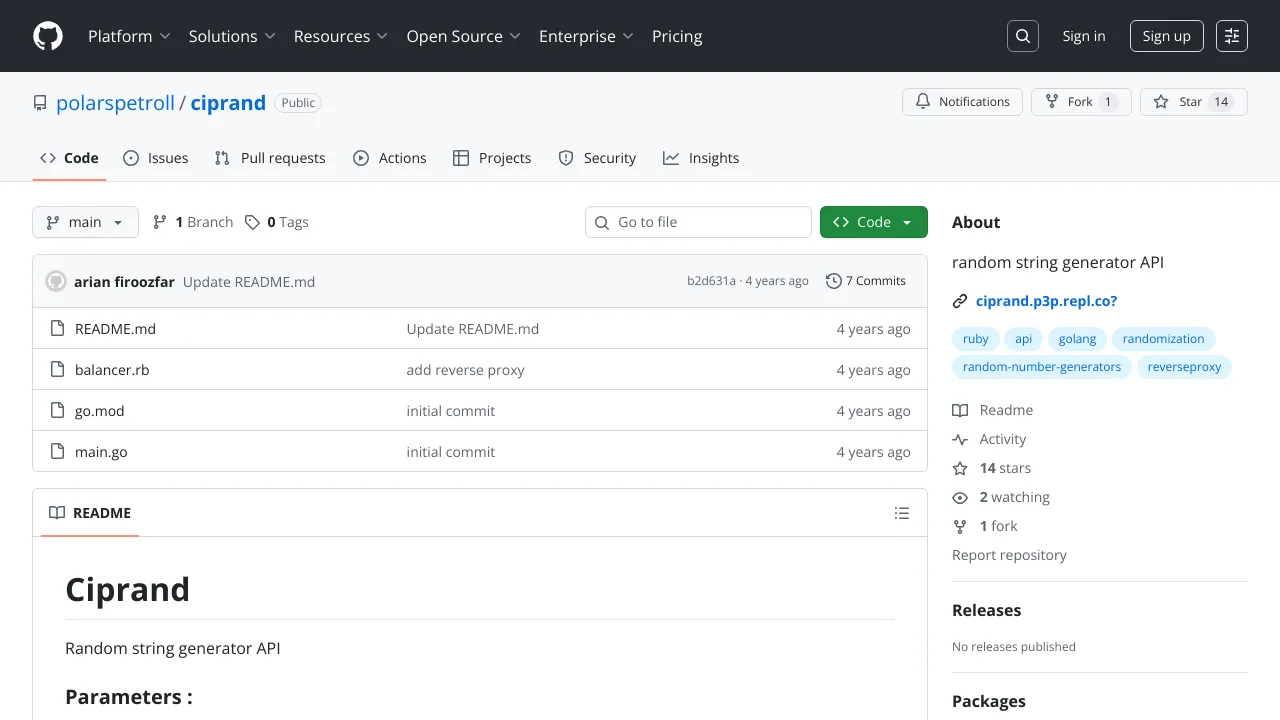View the 7 Commits history
The image size is (1280, 720).
[866, 281]
